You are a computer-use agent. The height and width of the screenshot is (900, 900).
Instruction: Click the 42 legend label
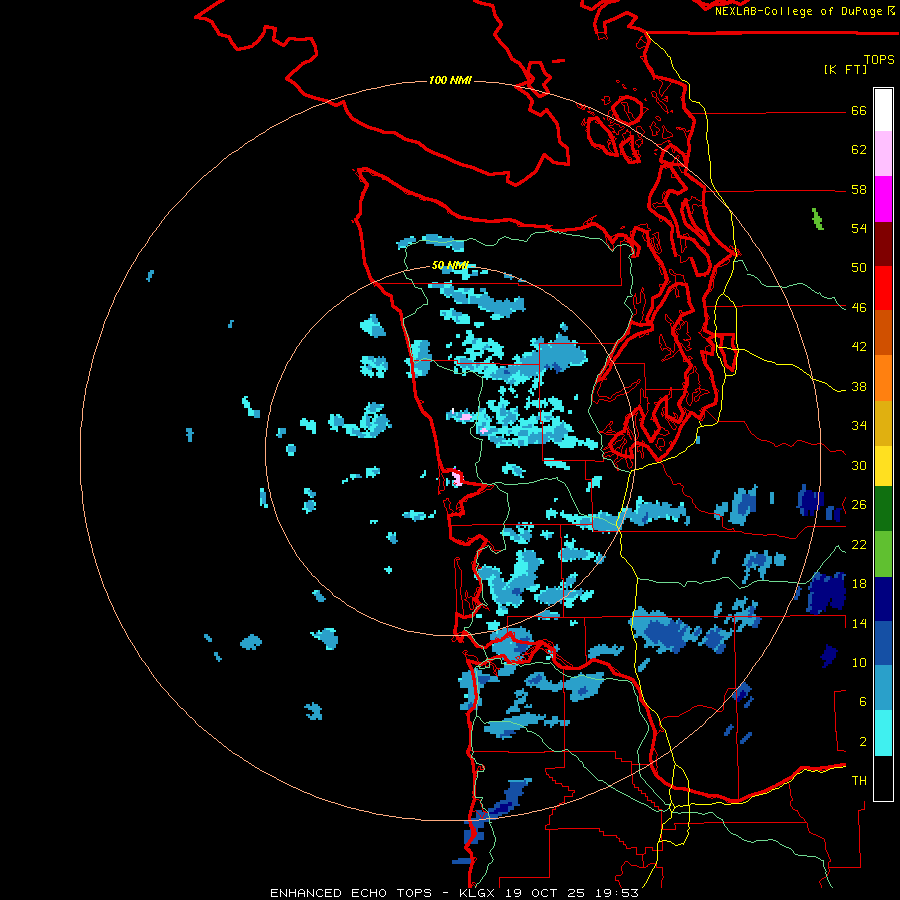click(x=859, y=347)
